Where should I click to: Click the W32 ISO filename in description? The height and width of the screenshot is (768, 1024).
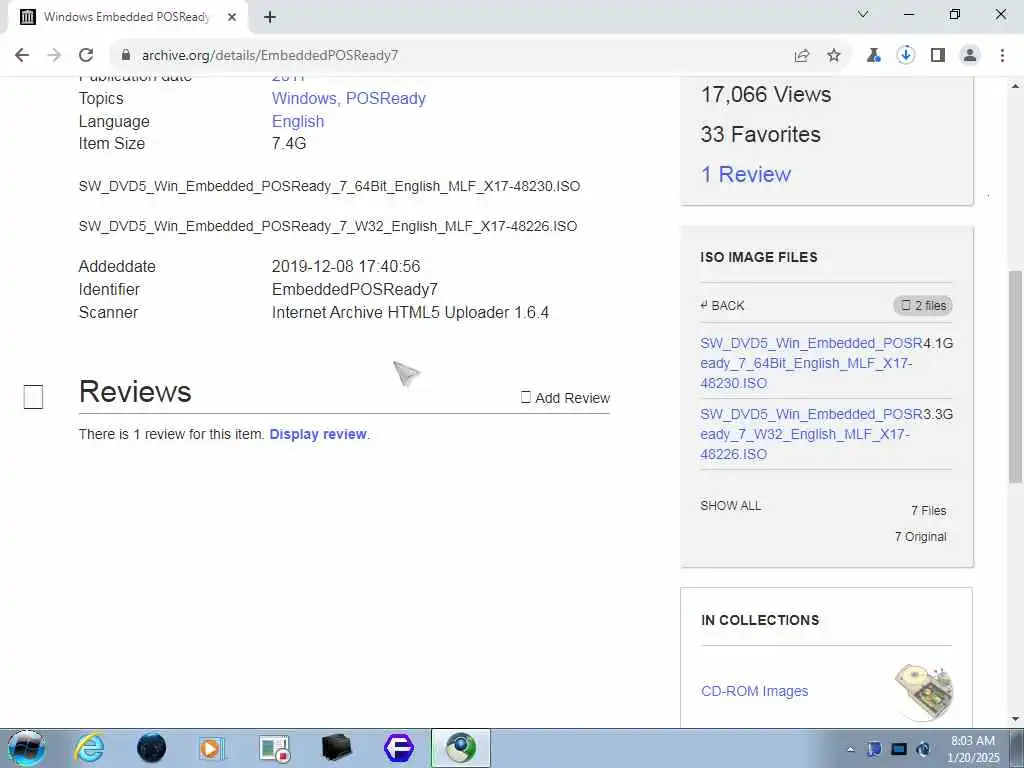(x=328, y=226)
